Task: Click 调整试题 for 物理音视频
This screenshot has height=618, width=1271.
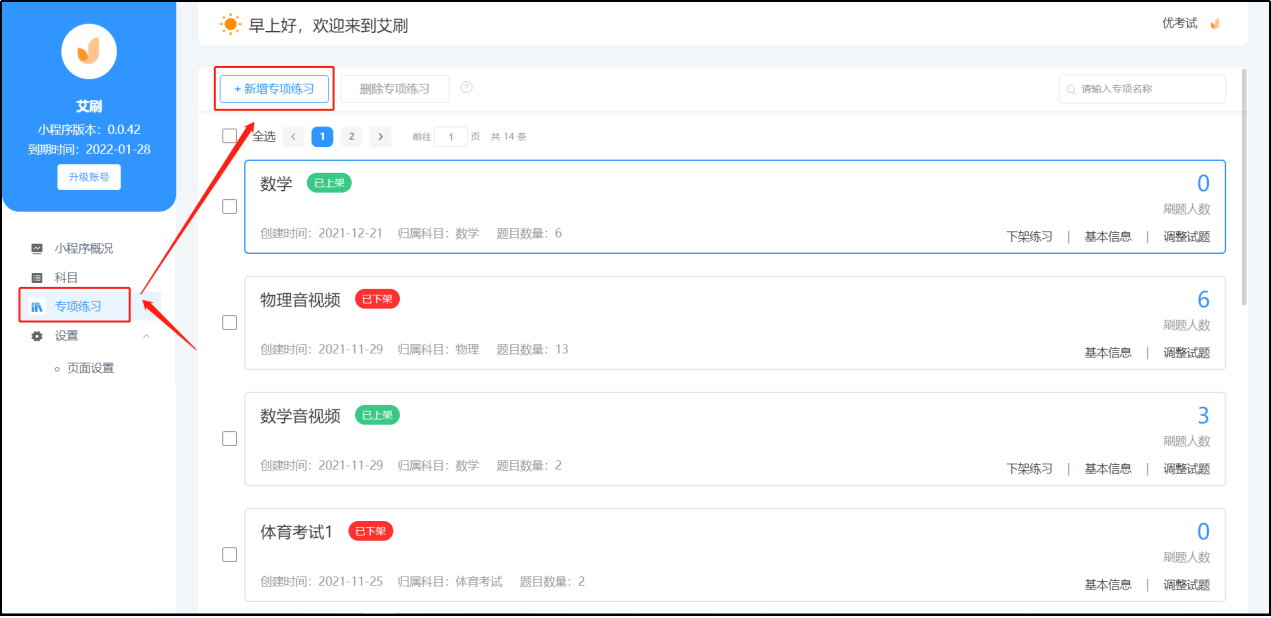Action: (x=1186, y=353)
